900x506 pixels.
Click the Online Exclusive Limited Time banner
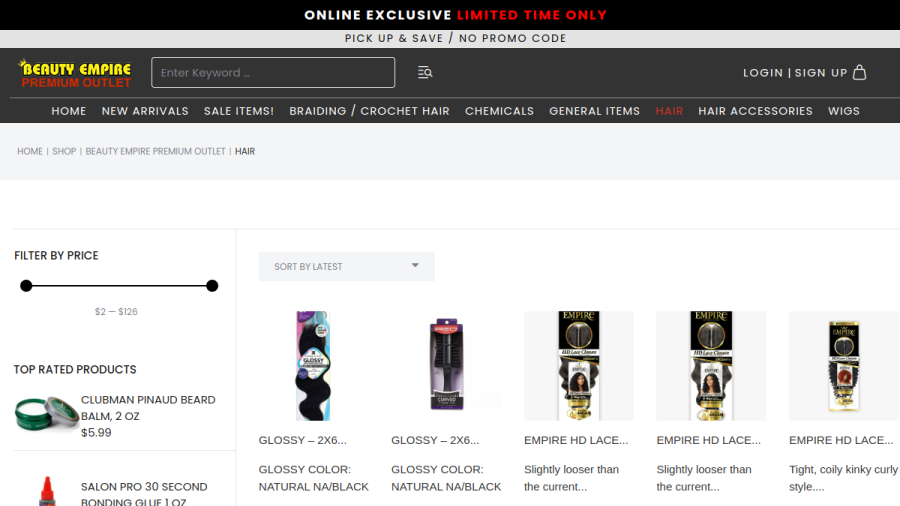(x=456, y=15)
